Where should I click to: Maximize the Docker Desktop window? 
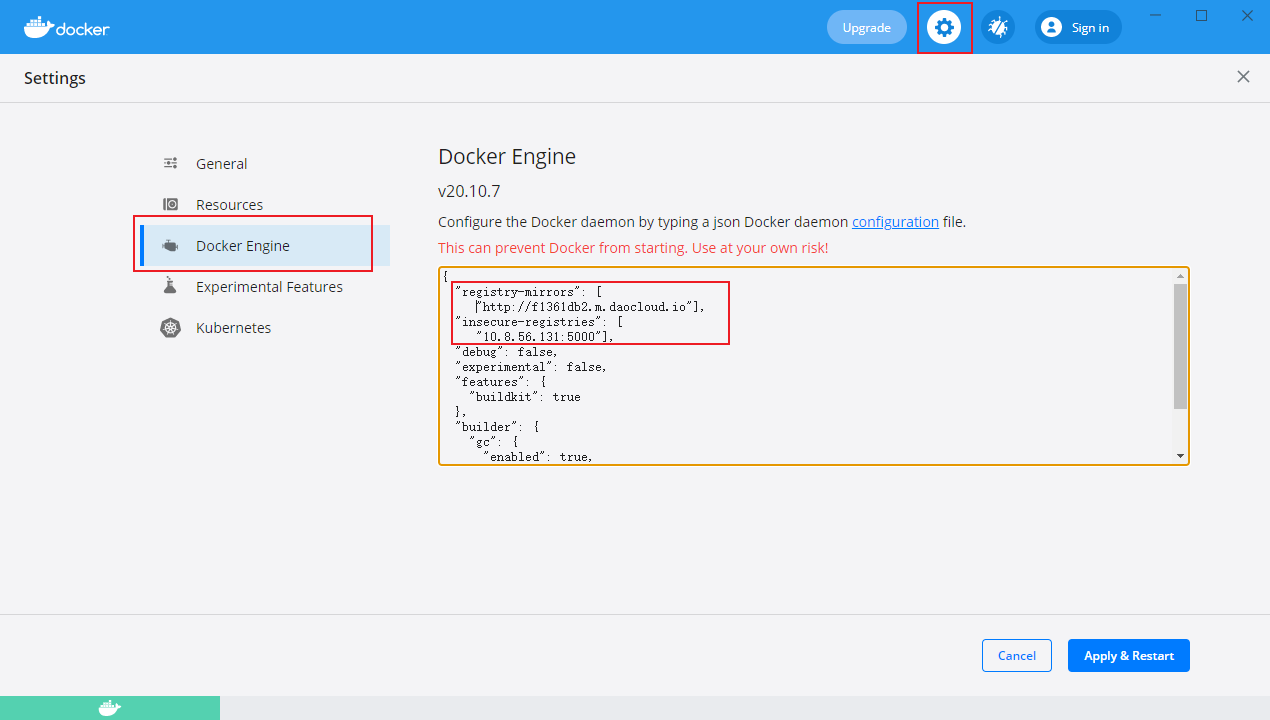click(1202, 15)
